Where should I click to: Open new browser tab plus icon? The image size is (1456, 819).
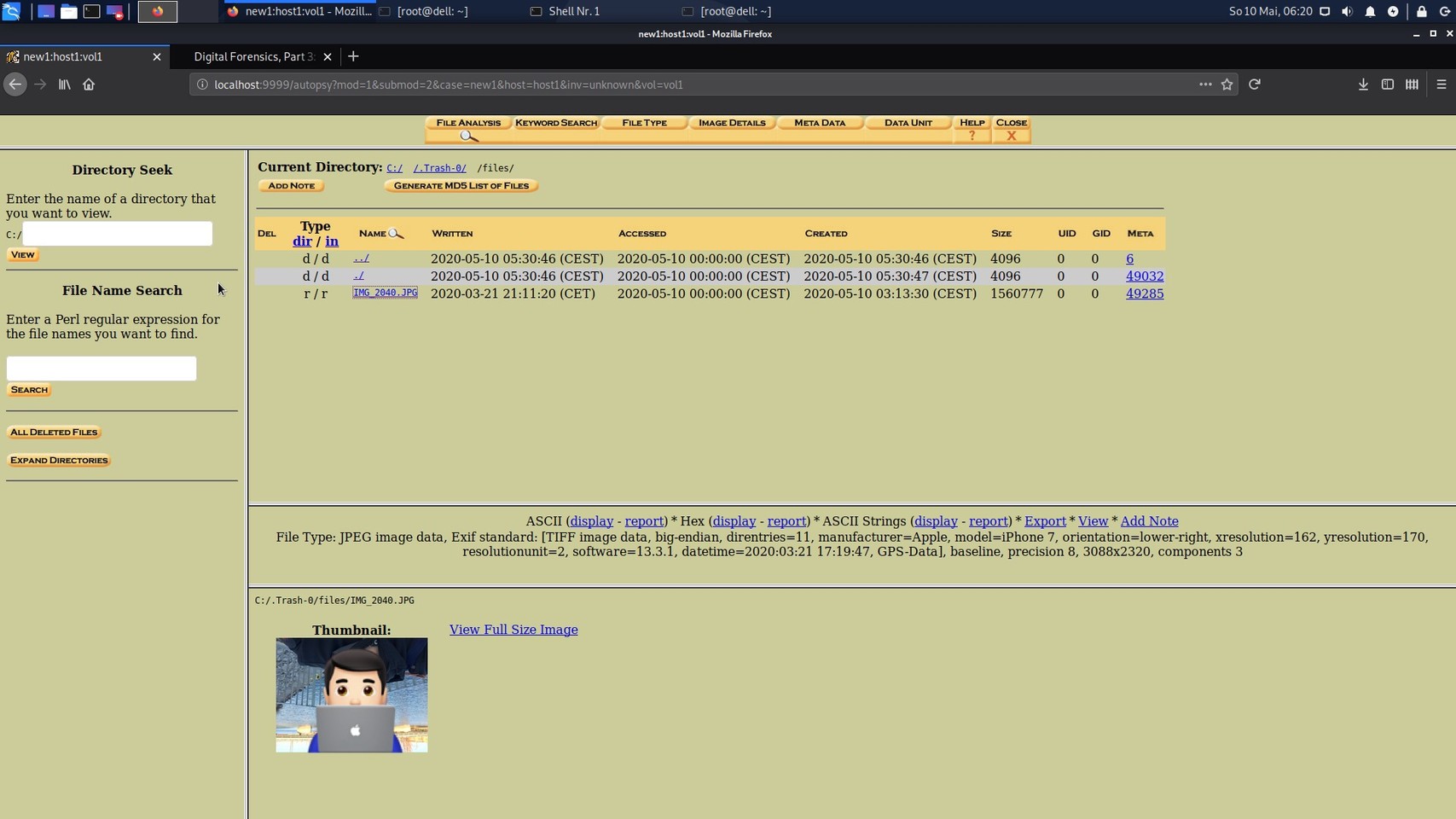(x=353, y=56)
